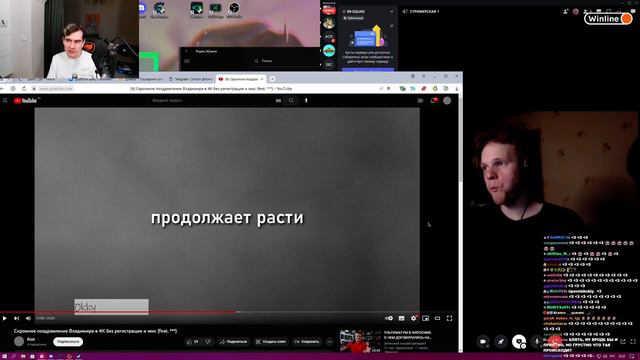The image size is (640, 360).
Task: Open File Explorer from the taskbar
Action: (23, 356)
